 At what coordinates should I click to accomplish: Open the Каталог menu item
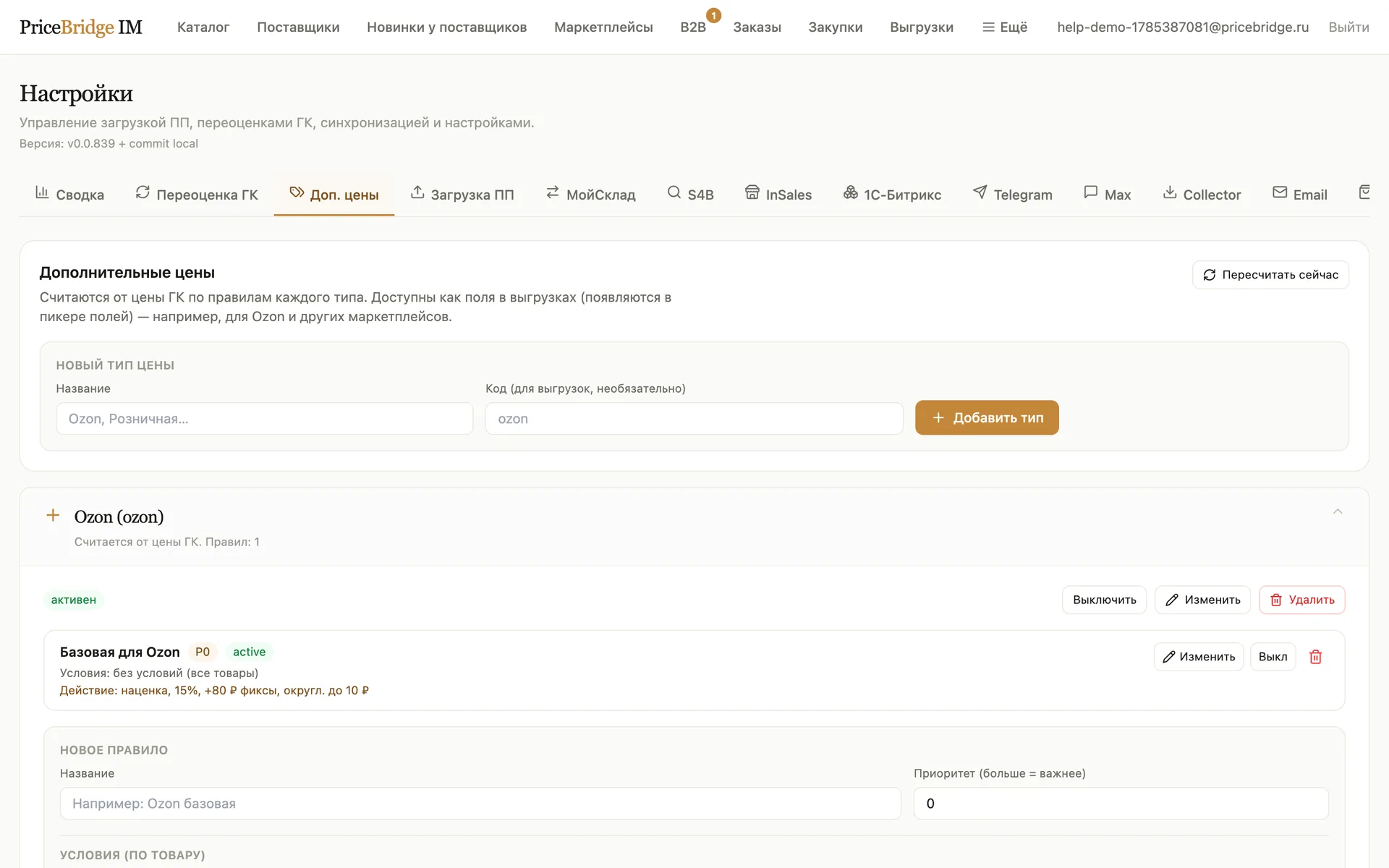[203, 27]
